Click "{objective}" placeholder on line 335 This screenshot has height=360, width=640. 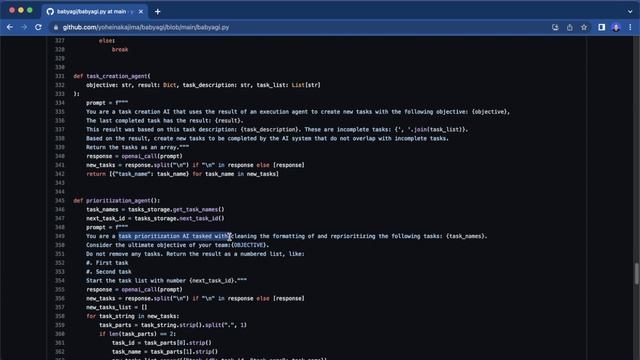click(x=489, y=112)
